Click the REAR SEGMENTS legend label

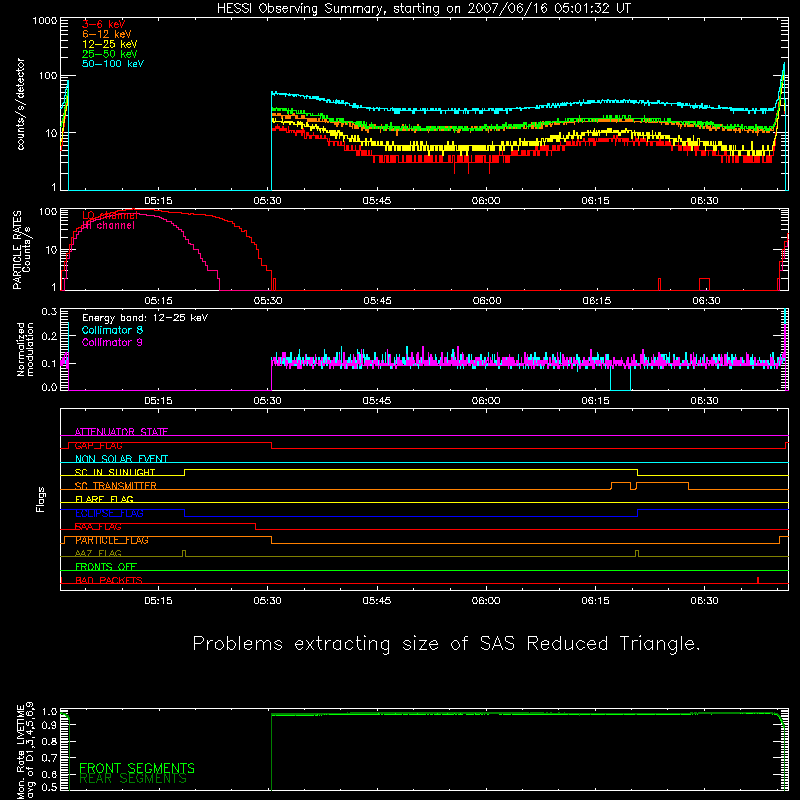tap(133, 779)
